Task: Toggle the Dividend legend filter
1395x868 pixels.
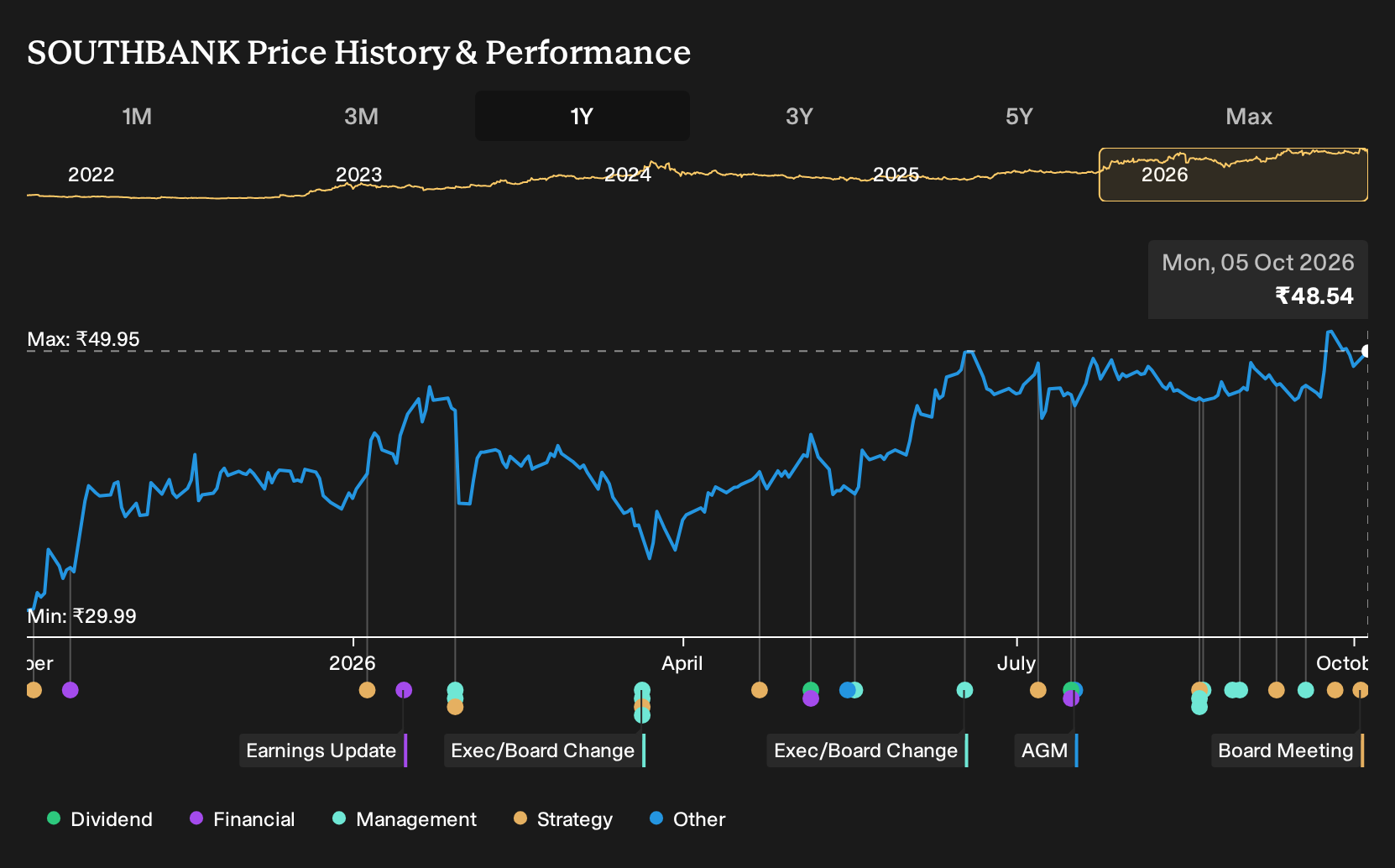Action: (x=100, y=819)
